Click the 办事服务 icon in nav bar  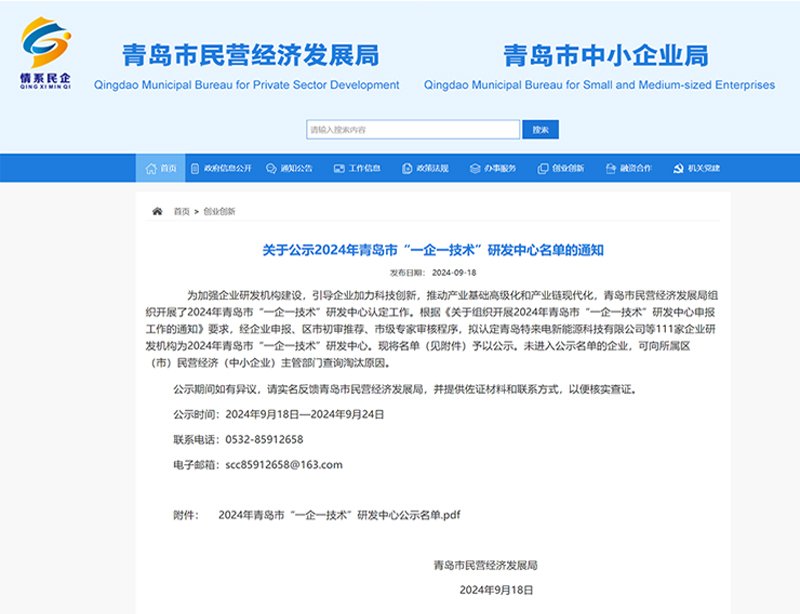474,168
